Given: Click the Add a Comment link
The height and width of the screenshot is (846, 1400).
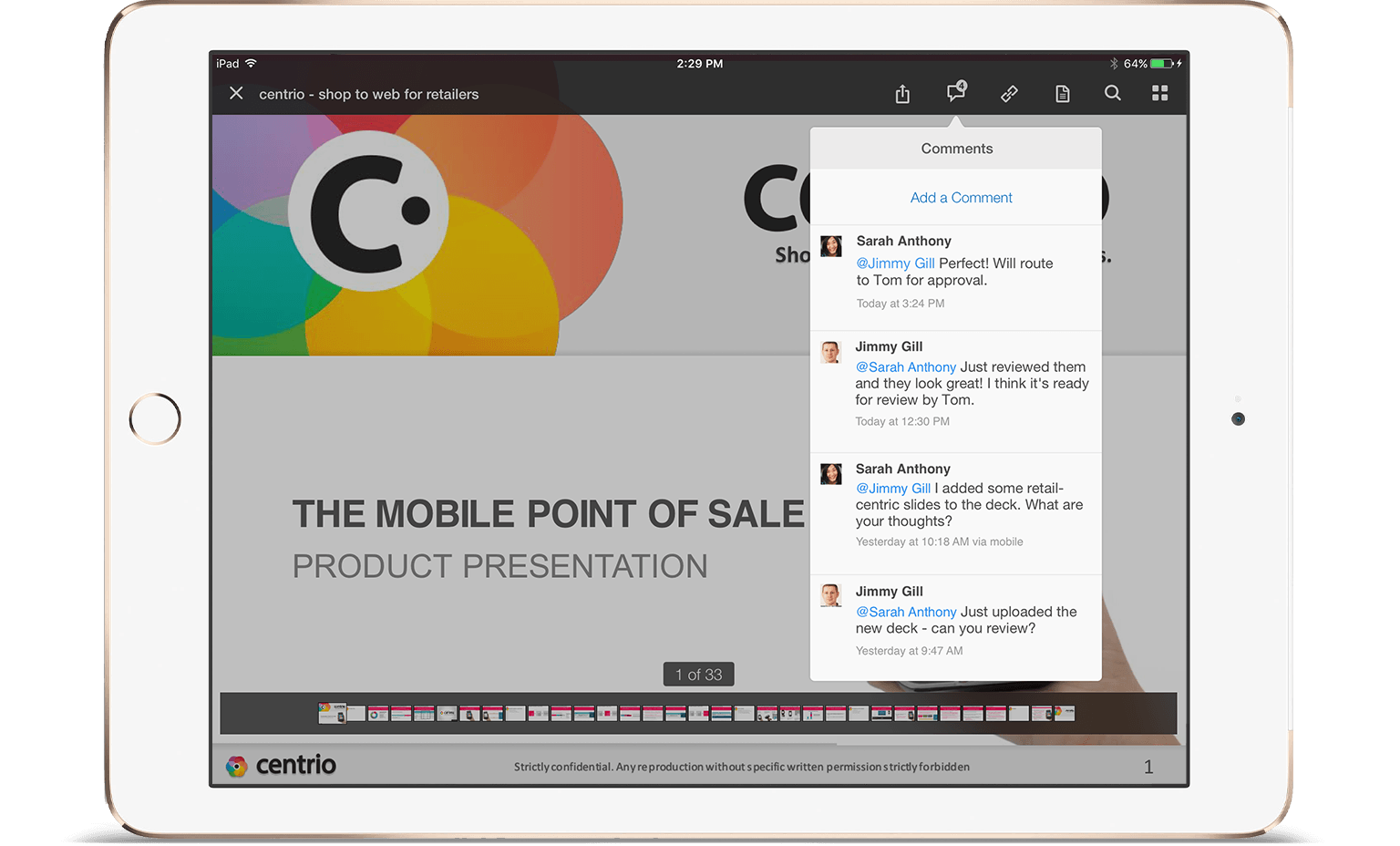Looking at the screenshot, I should pyautogui.click(x=961, y=198).
